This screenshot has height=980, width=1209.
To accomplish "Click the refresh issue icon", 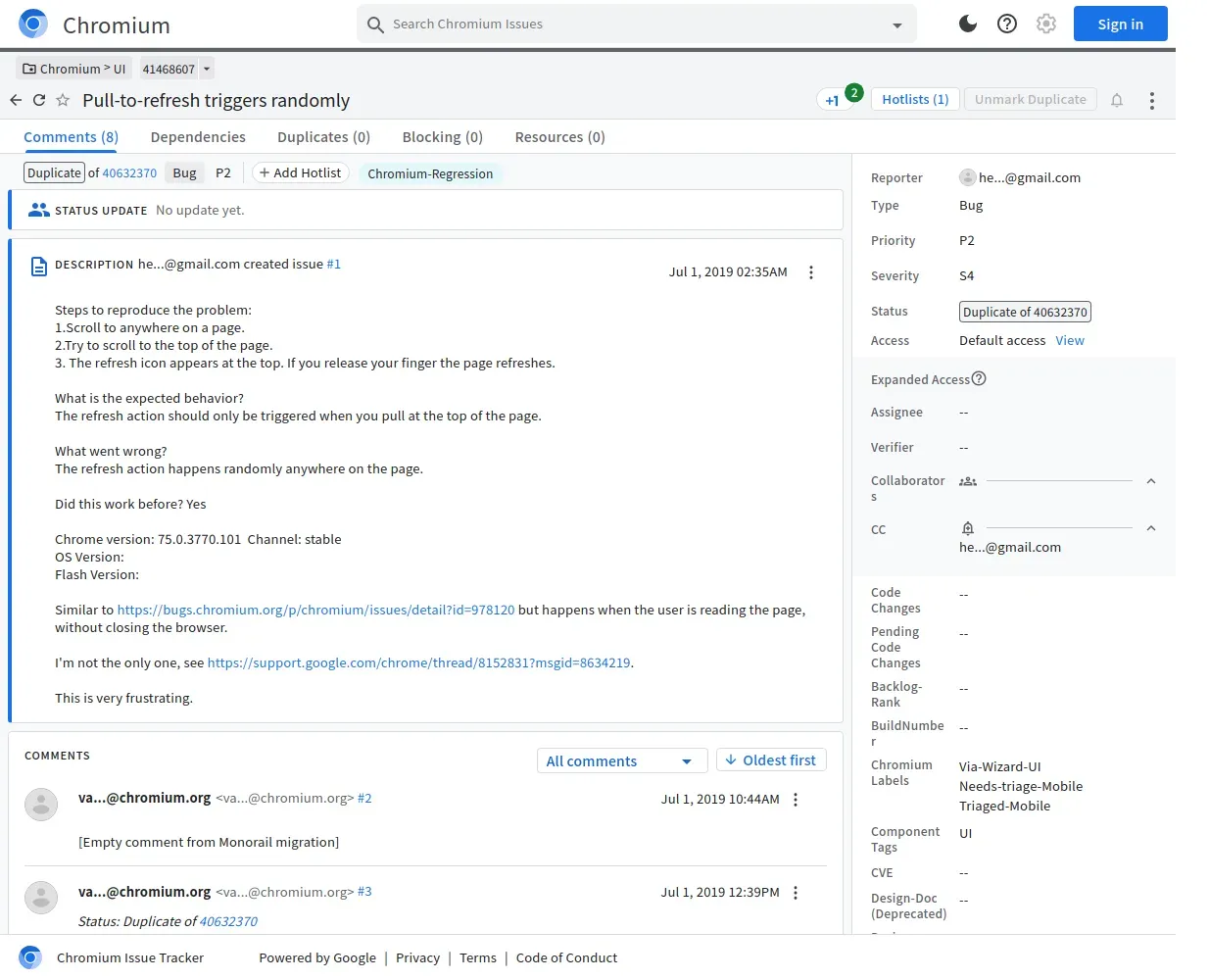I will click(x=39, y=100).
